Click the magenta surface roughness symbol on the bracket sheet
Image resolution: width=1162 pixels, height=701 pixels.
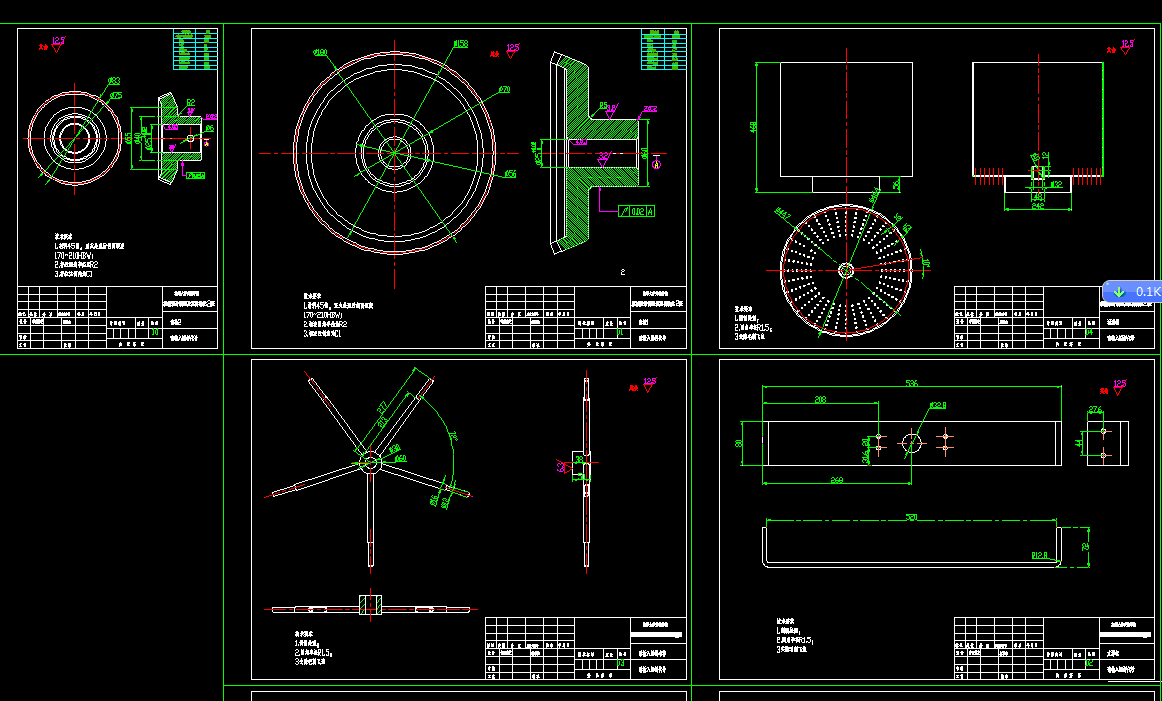coord(1119,386)
